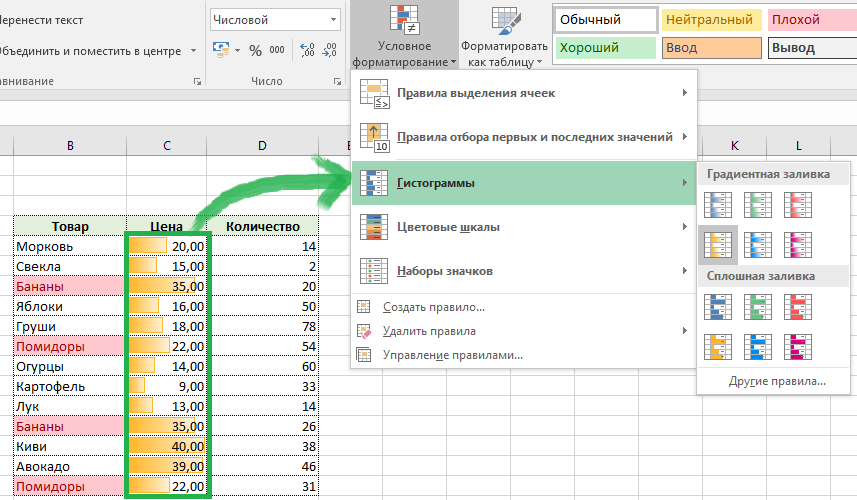Open Format as Table gallery
Viewport: 857px width, 500px height.
[504, 35]
